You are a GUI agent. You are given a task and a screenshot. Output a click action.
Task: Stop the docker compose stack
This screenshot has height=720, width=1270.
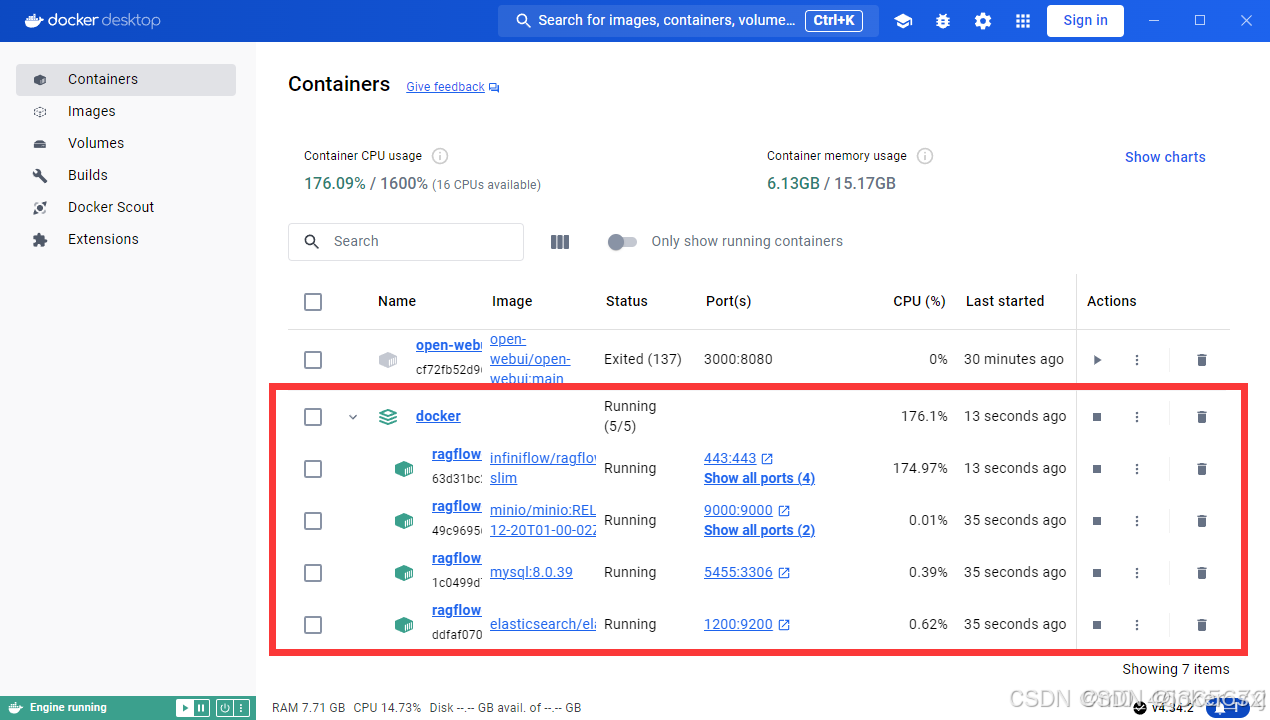(x=1097, y=417)
